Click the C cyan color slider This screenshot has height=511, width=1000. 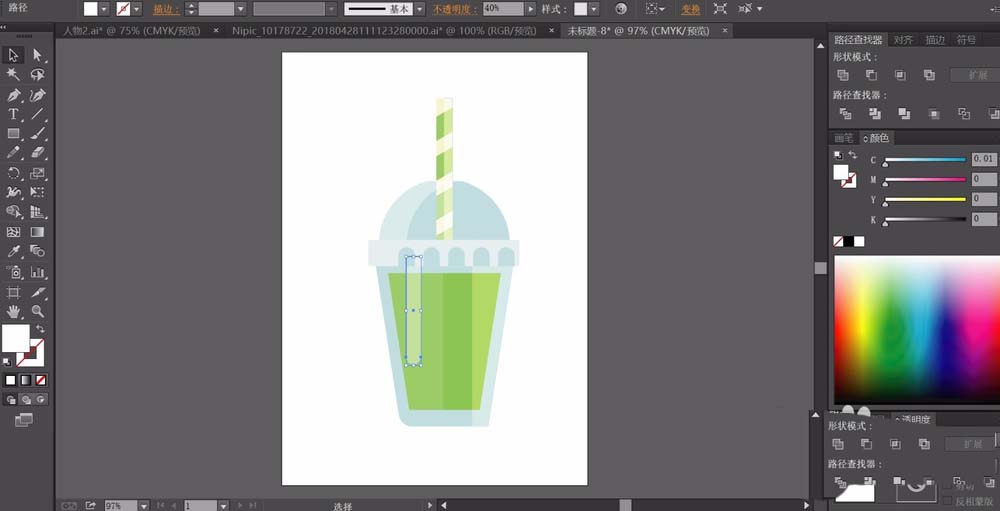925,159
